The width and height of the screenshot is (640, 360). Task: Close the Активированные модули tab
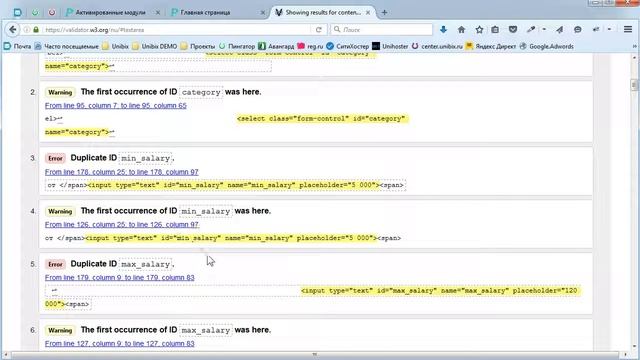coord(158,13)
